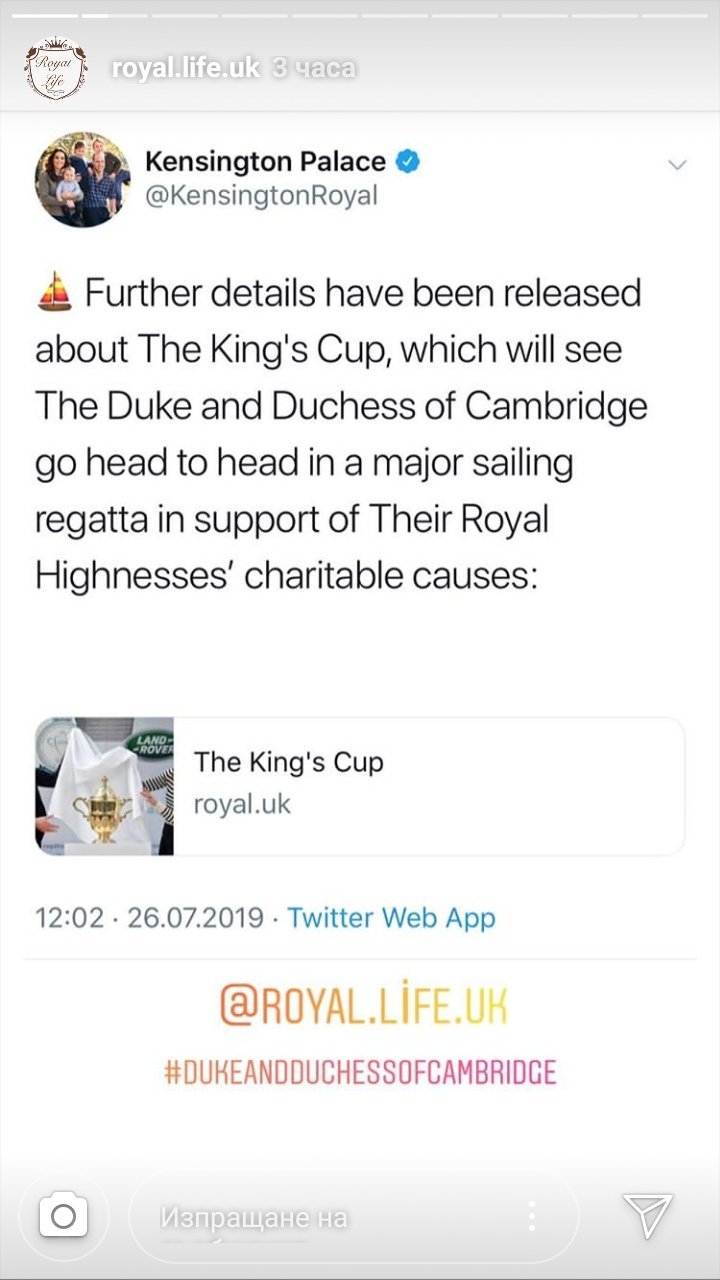This screenshot has height=1280, width=720.
Task: Open the Twitter Web App source link
Action: point(391,918)
